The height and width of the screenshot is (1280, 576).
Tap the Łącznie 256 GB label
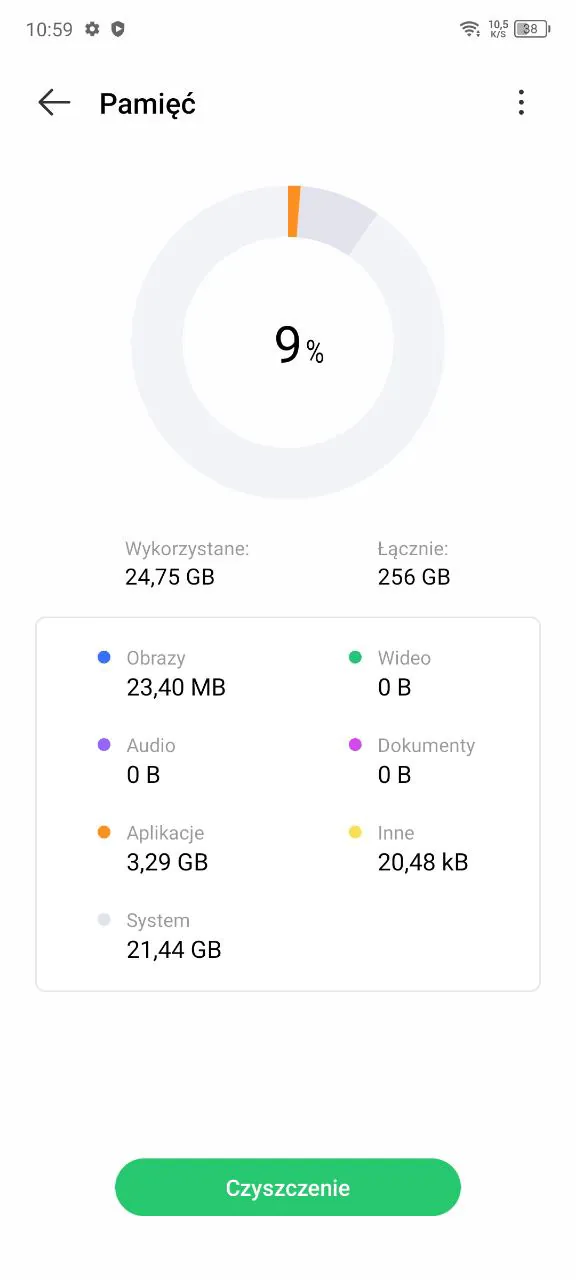414,563
